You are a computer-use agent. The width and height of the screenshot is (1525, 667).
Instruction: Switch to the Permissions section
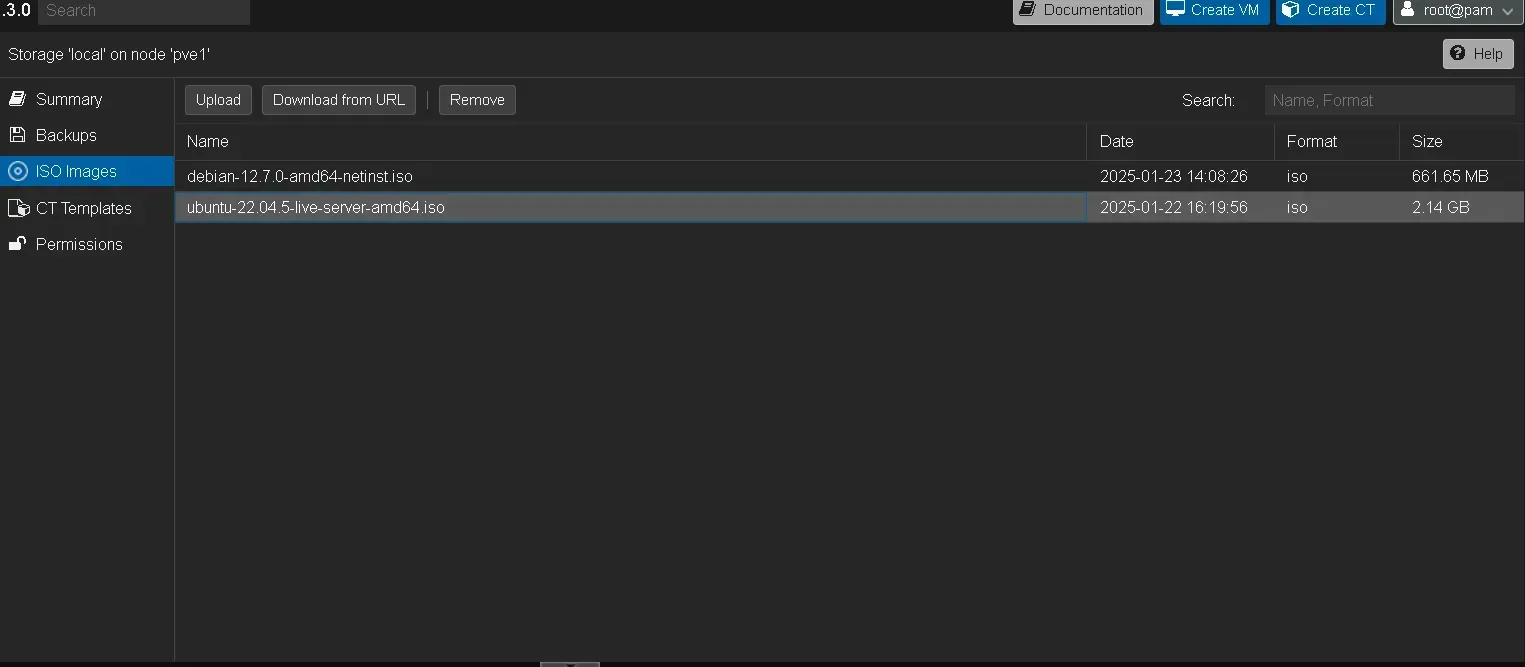click(78, 244)
